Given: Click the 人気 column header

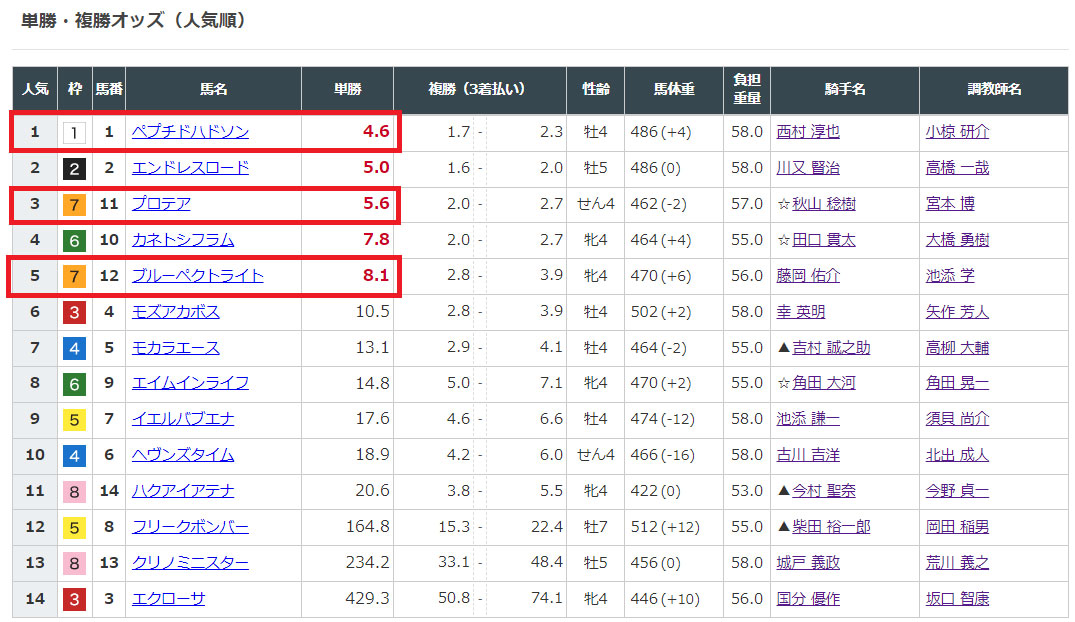Looking at the screenshot, I should 35,90.
